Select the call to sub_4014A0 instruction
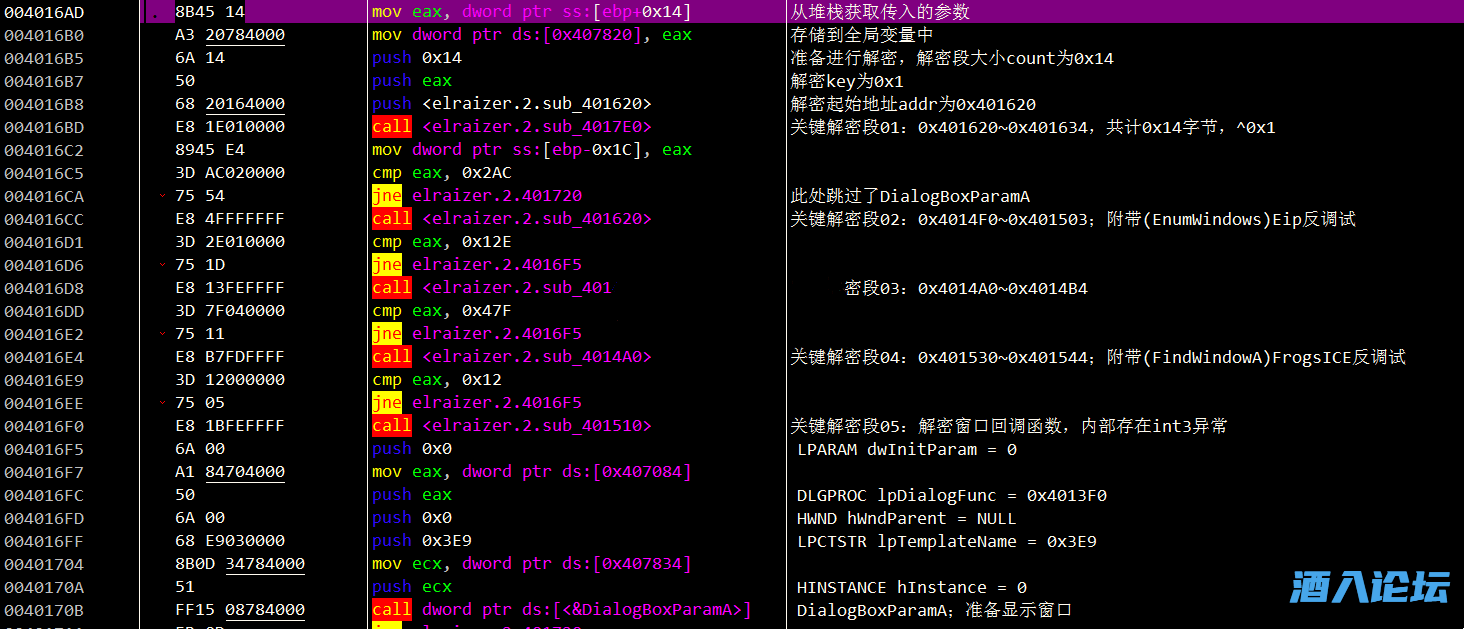 (x=511, y=357)
